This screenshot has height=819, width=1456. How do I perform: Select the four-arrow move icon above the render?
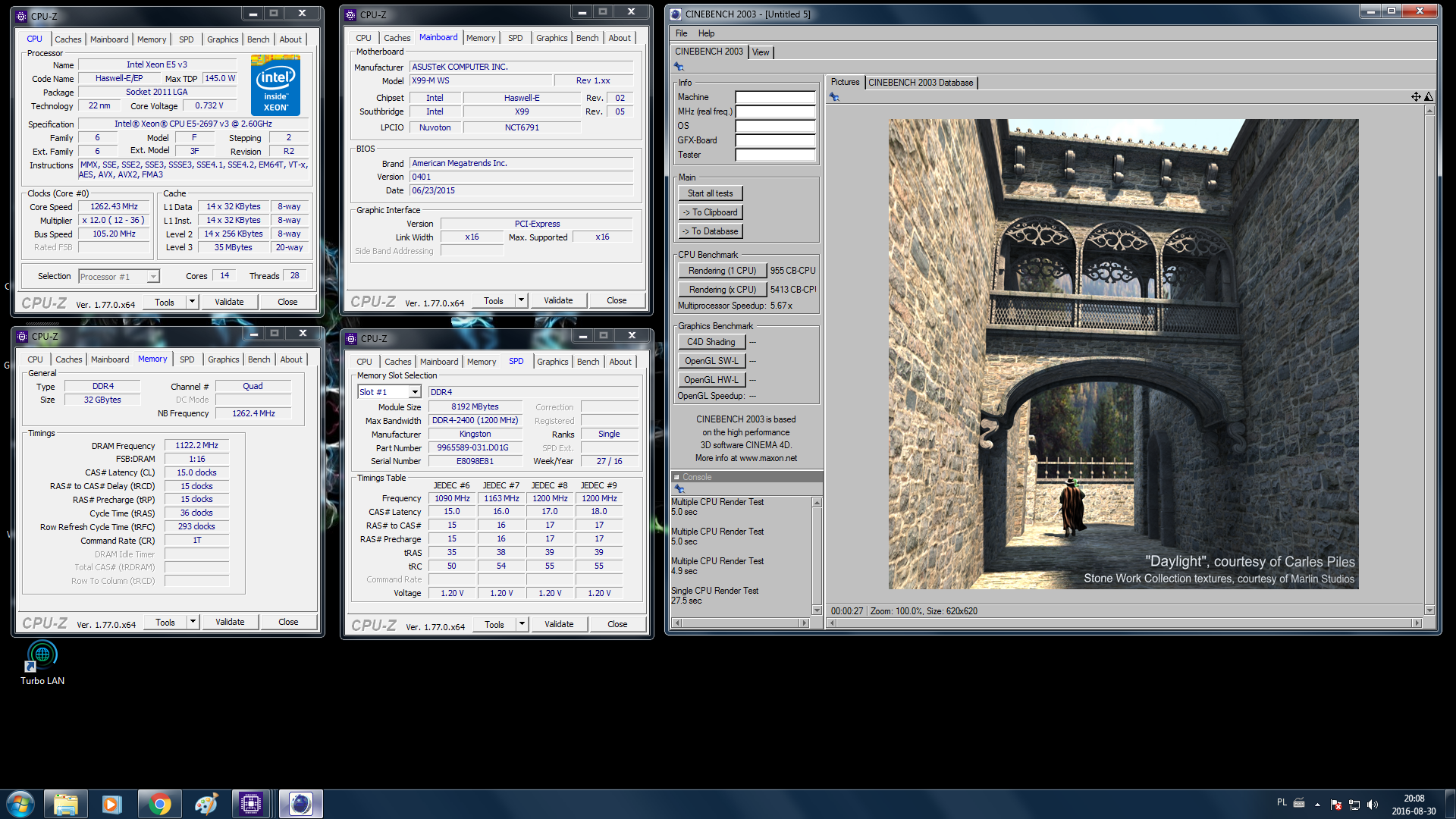pyautogui.click(x=1415, y=96)
